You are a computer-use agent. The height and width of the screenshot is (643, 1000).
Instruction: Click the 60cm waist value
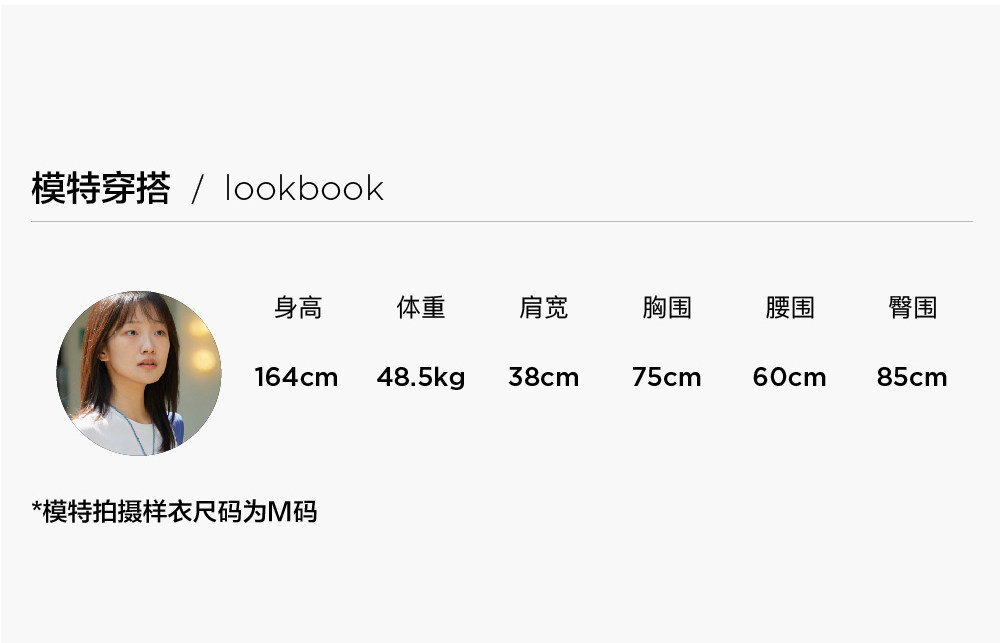pyautogui.click(x=790, y=377)
